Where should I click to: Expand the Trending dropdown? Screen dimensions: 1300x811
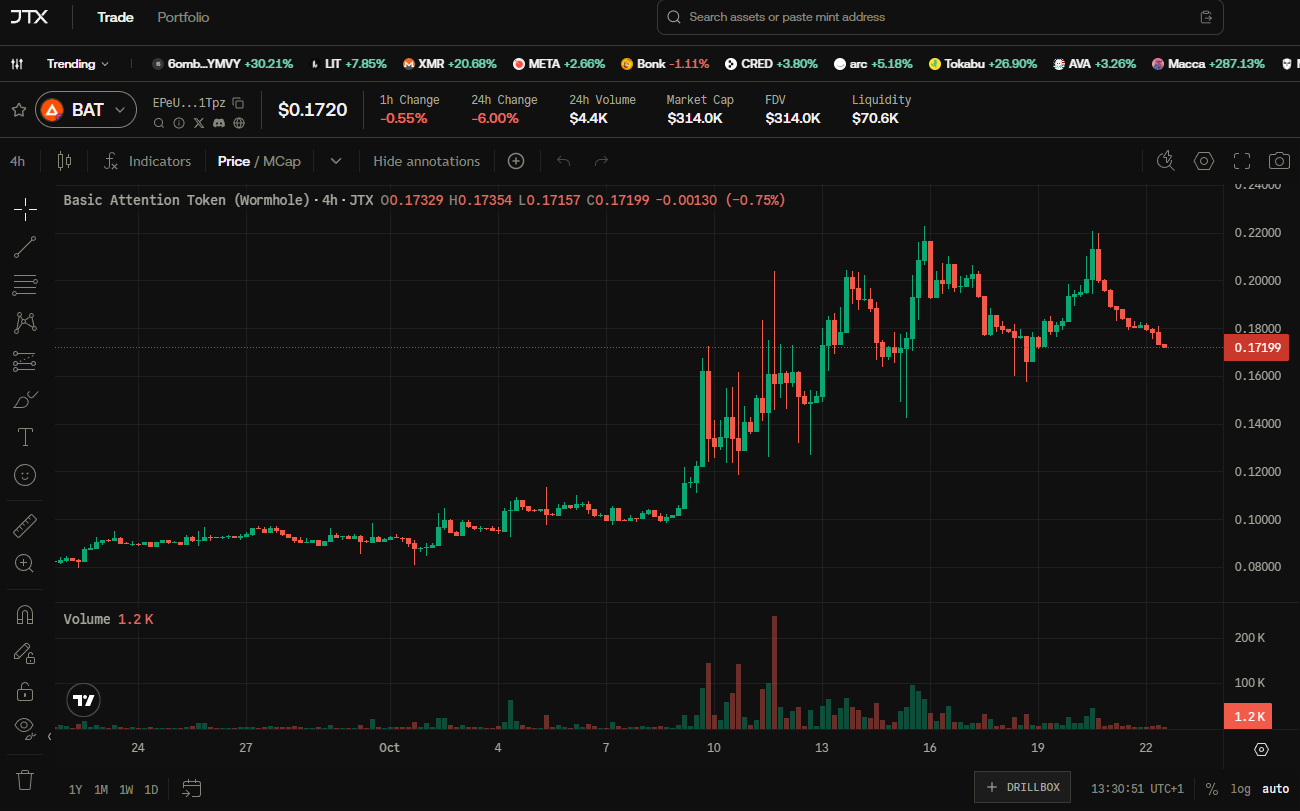click(78, 64)
